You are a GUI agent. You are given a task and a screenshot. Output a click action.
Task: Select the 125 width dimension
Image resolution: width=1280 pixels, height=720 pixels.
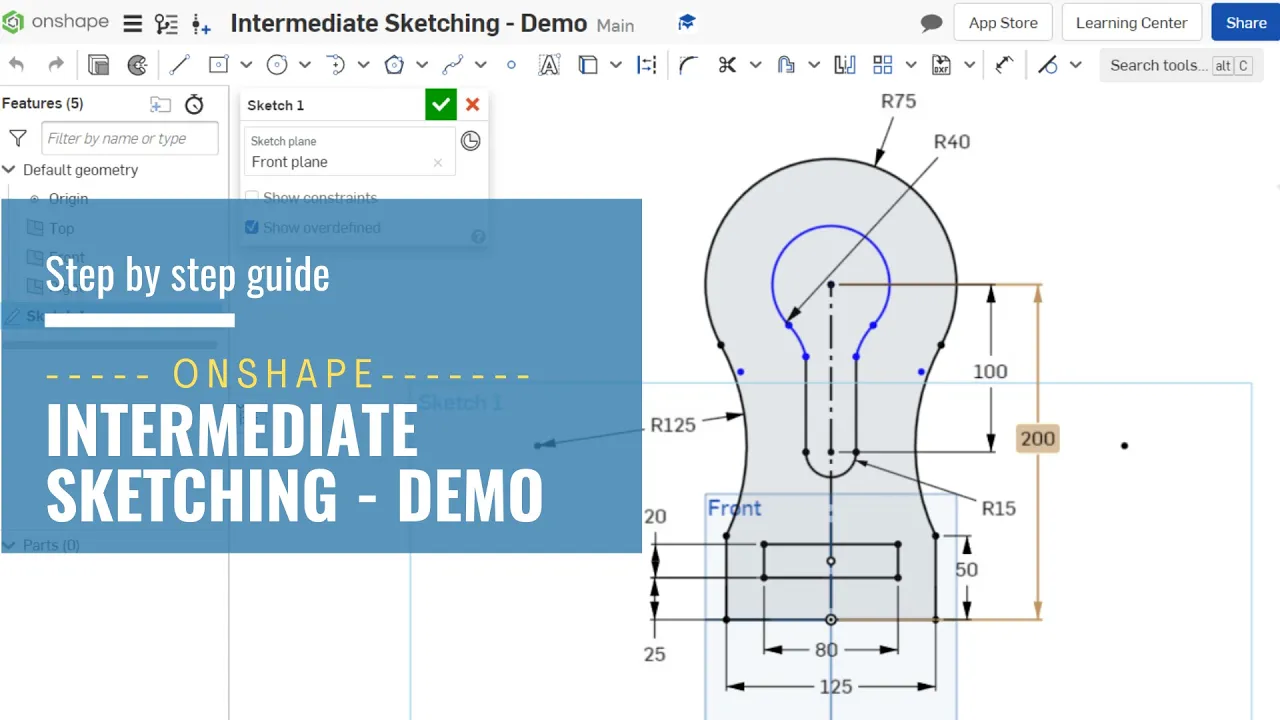[836, 686]
